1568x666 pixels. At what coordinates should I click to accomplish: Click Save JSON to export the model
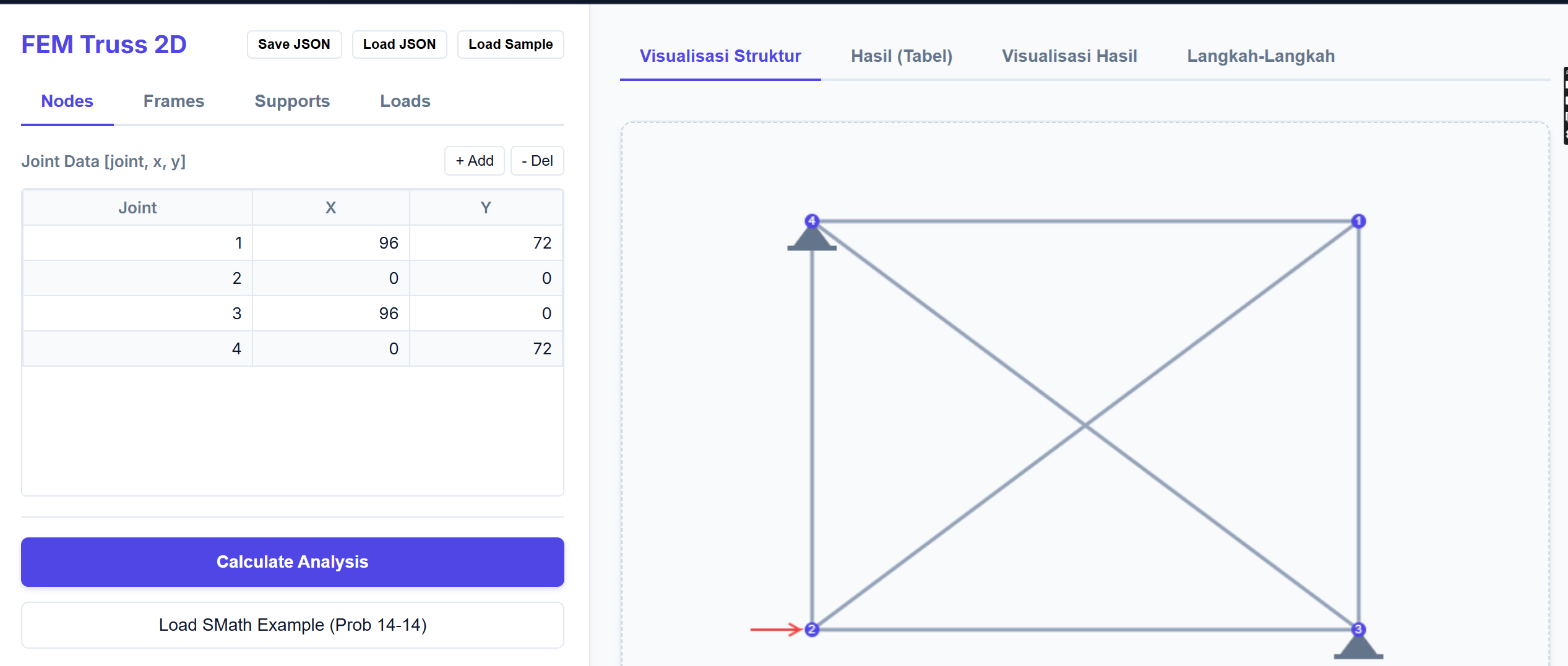pos(294,44)
